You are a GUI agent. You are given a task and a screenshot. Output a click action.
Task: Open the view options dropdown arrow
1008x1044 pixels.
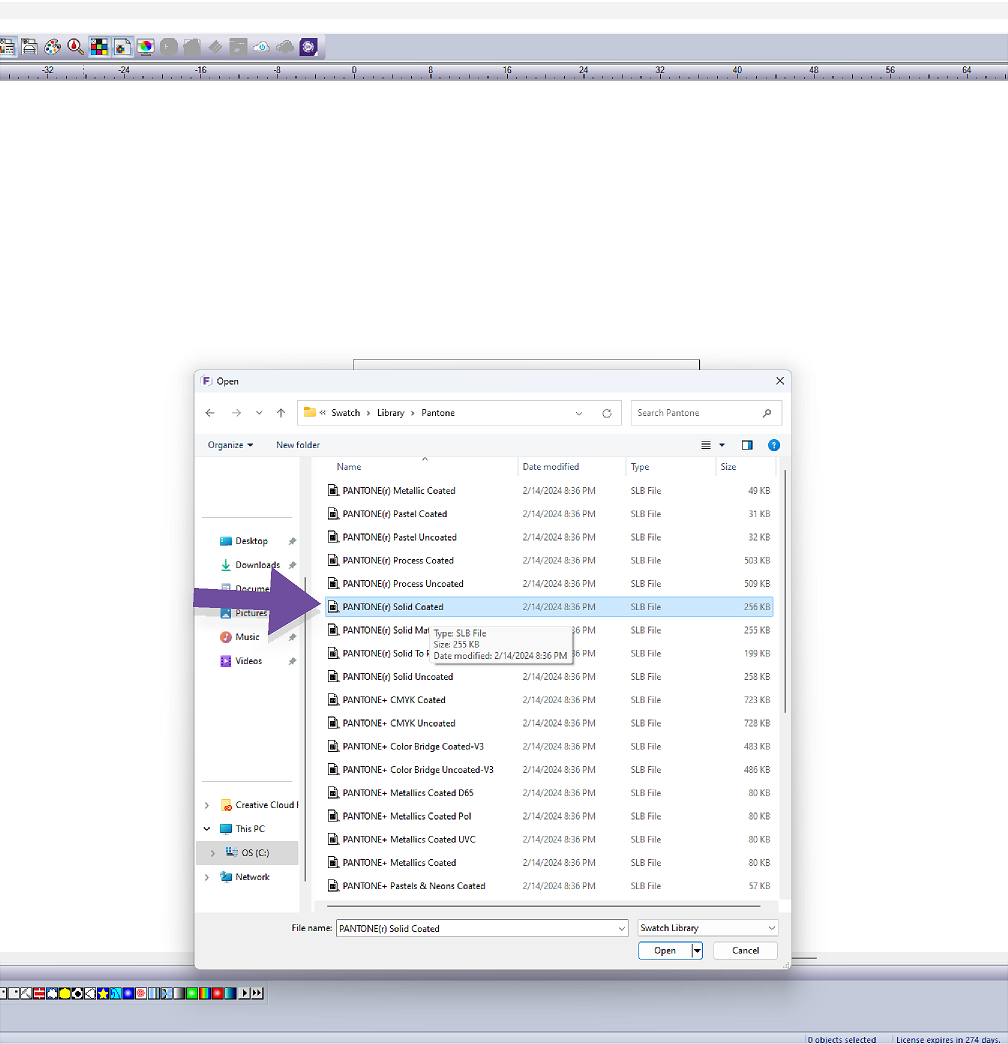click(x=722, y=445)
